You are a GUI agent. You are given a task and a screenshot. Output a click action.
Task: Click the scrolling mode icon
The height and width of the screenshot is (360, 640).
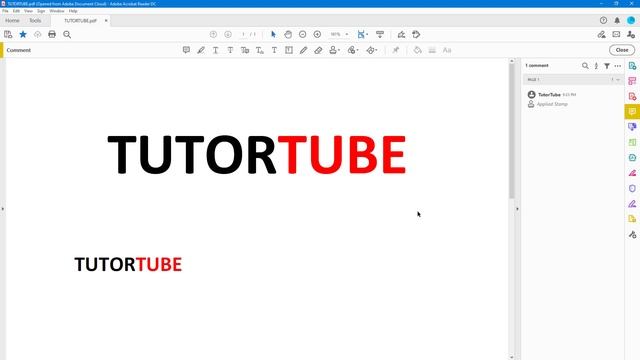point(380,34)
